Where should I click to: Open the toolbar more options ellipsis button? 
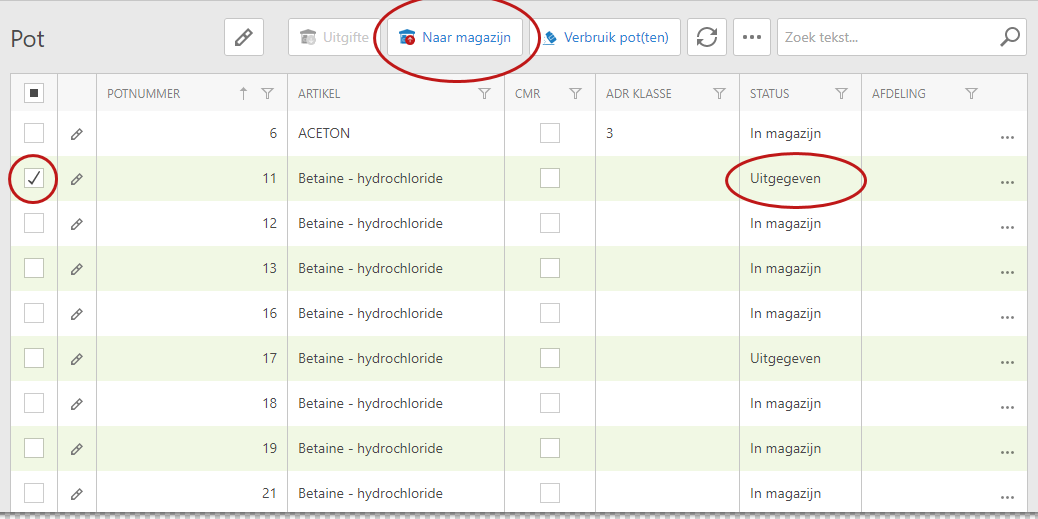tap(752, 38)
